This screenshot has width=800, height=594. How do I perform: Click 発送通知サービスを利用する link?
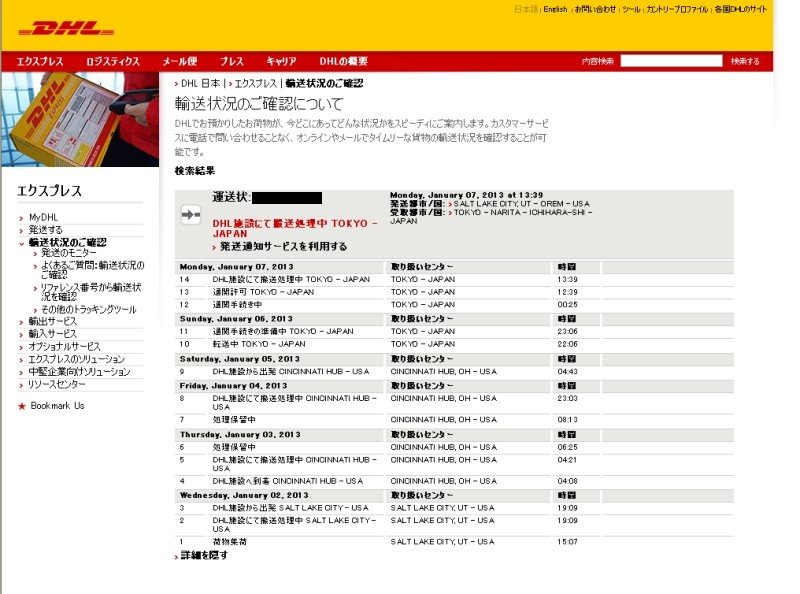[x=283, y=246]
